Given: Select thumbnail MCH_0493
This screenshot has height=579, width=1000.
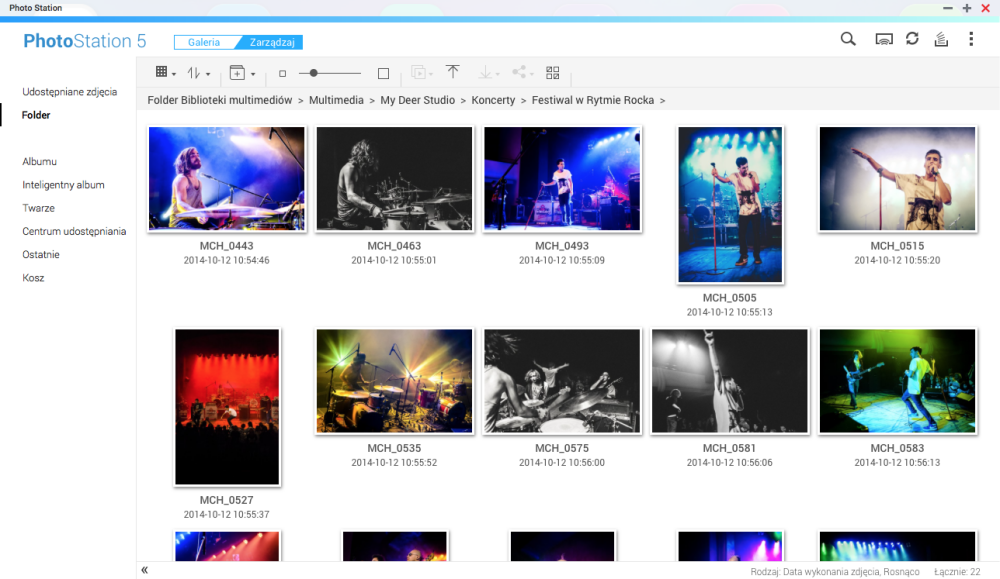Looking at the screenshot, I should 562,179.
